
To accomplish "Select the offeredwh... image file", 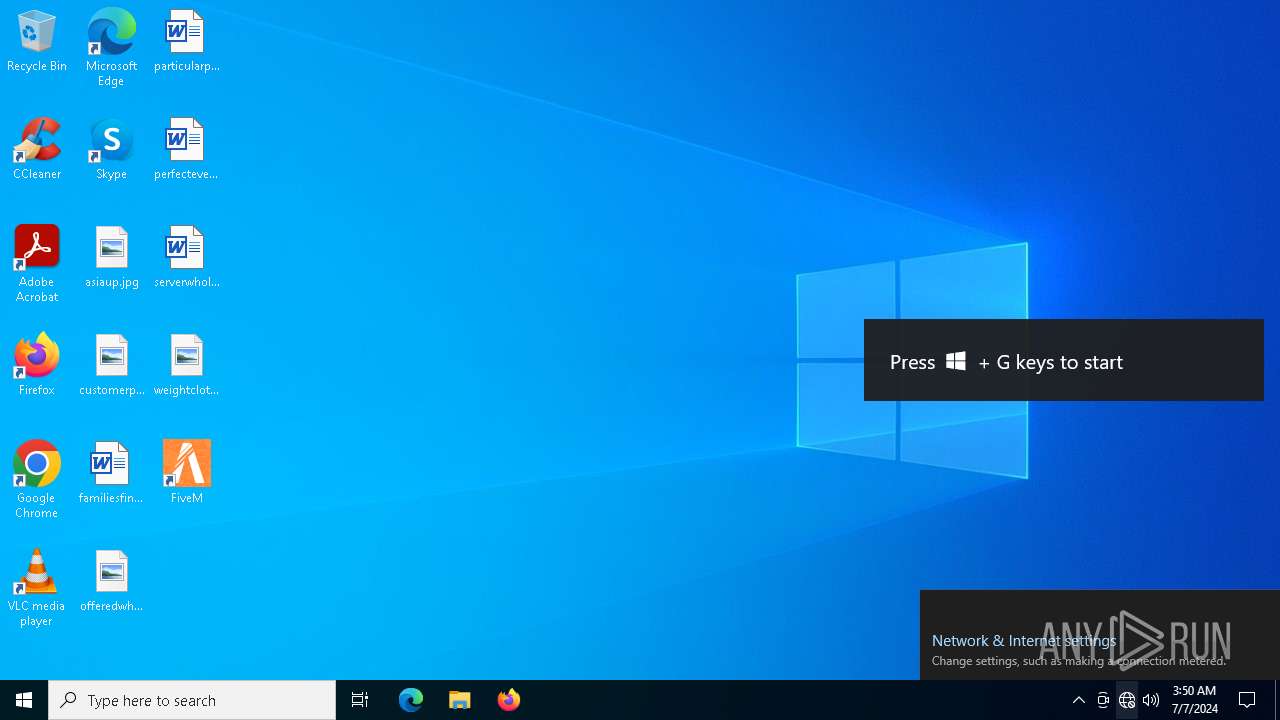I will pyautogui.click(x=111, y=582).
